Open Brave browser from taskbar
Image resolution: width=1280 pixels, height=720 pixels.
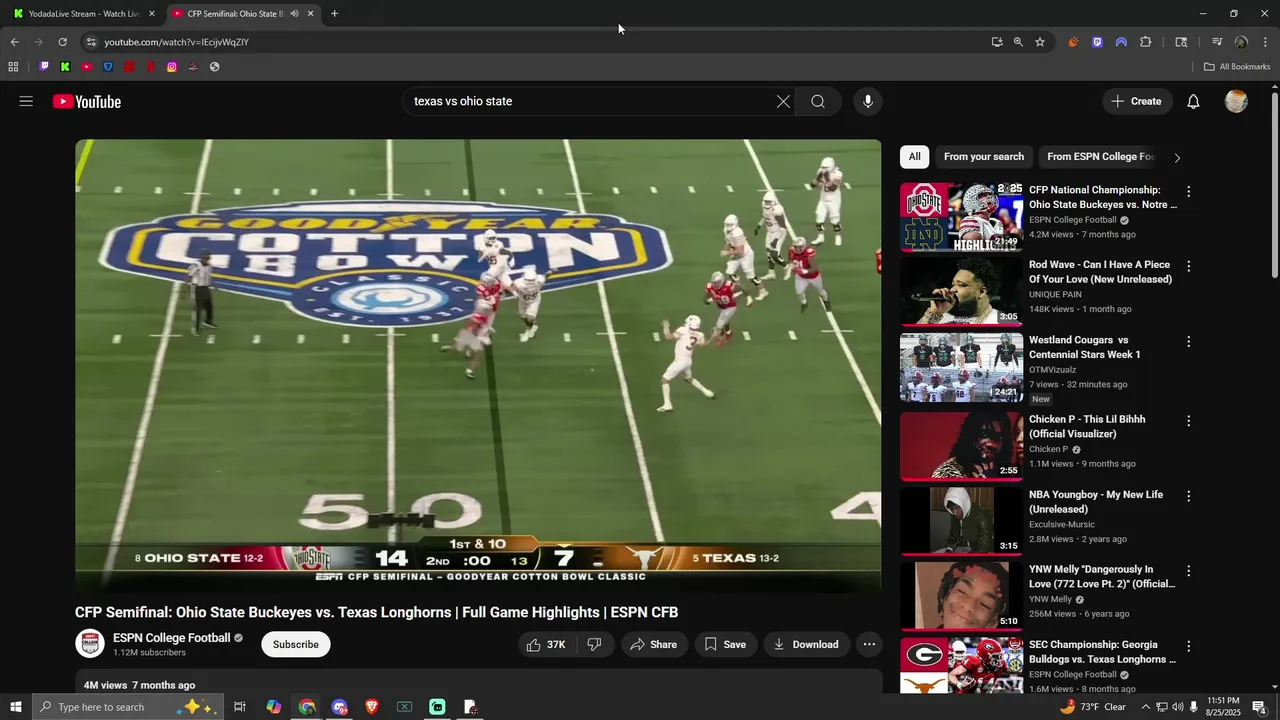(x=372, y=707)
